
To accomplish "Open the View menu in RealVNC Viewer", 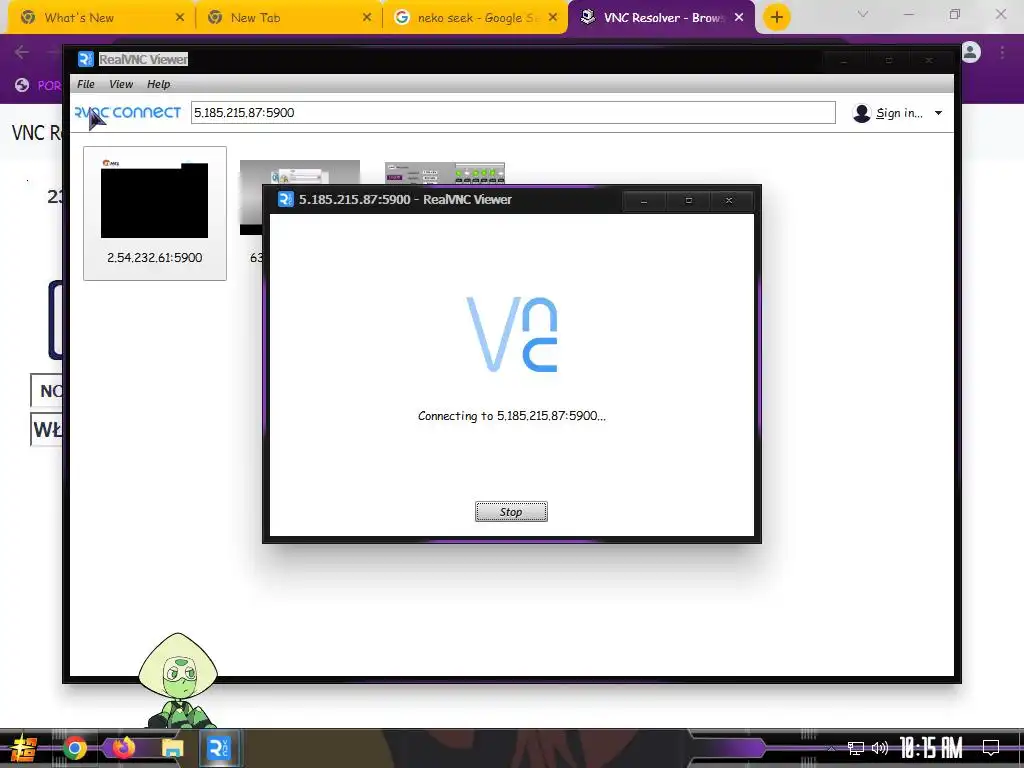I will pos(121,84).
